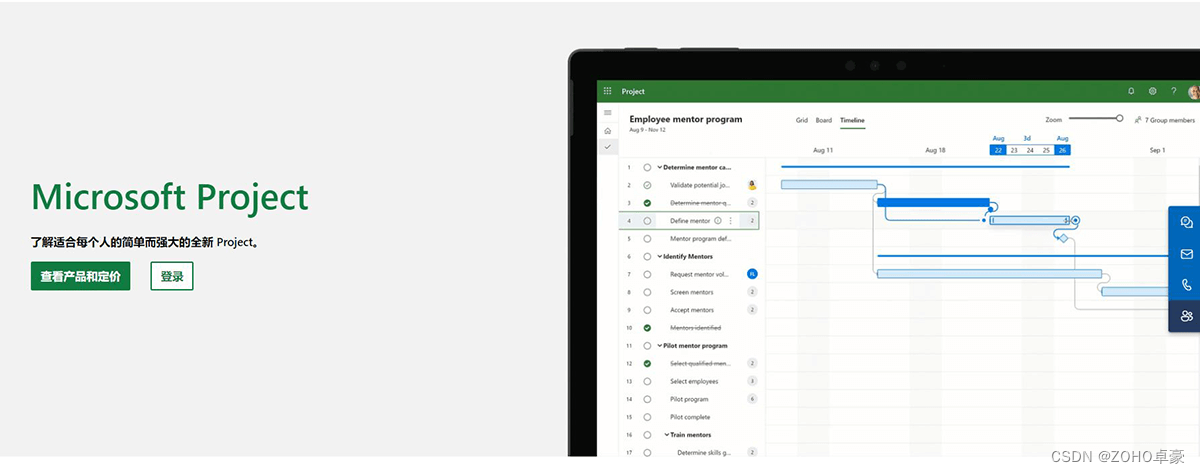Click FL assignee badge on Request mentor row
Viewport: 1200px width, 474px height.
click(x=752, y=274)
